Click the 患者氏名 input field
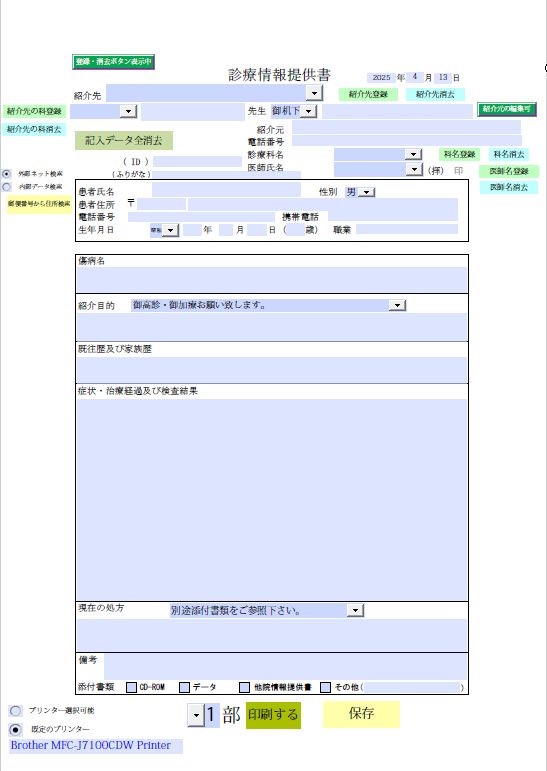 point(226,190)
